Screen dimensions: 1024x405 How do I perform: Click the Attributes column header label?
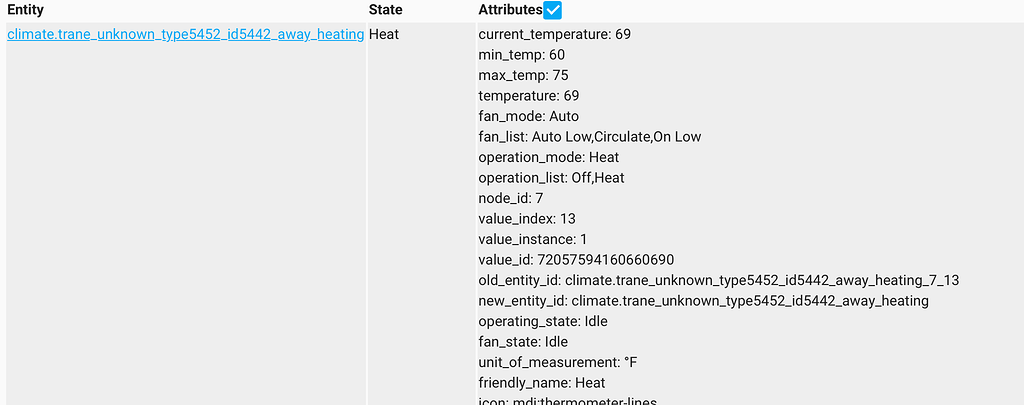tap(509, 10)
